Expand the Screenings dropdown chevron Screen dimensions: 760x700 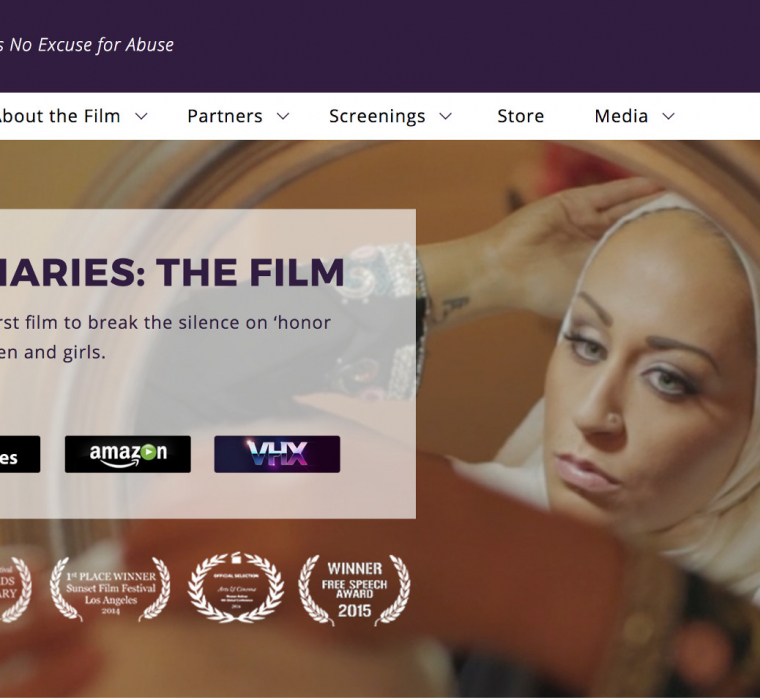(x=445, y=116)
